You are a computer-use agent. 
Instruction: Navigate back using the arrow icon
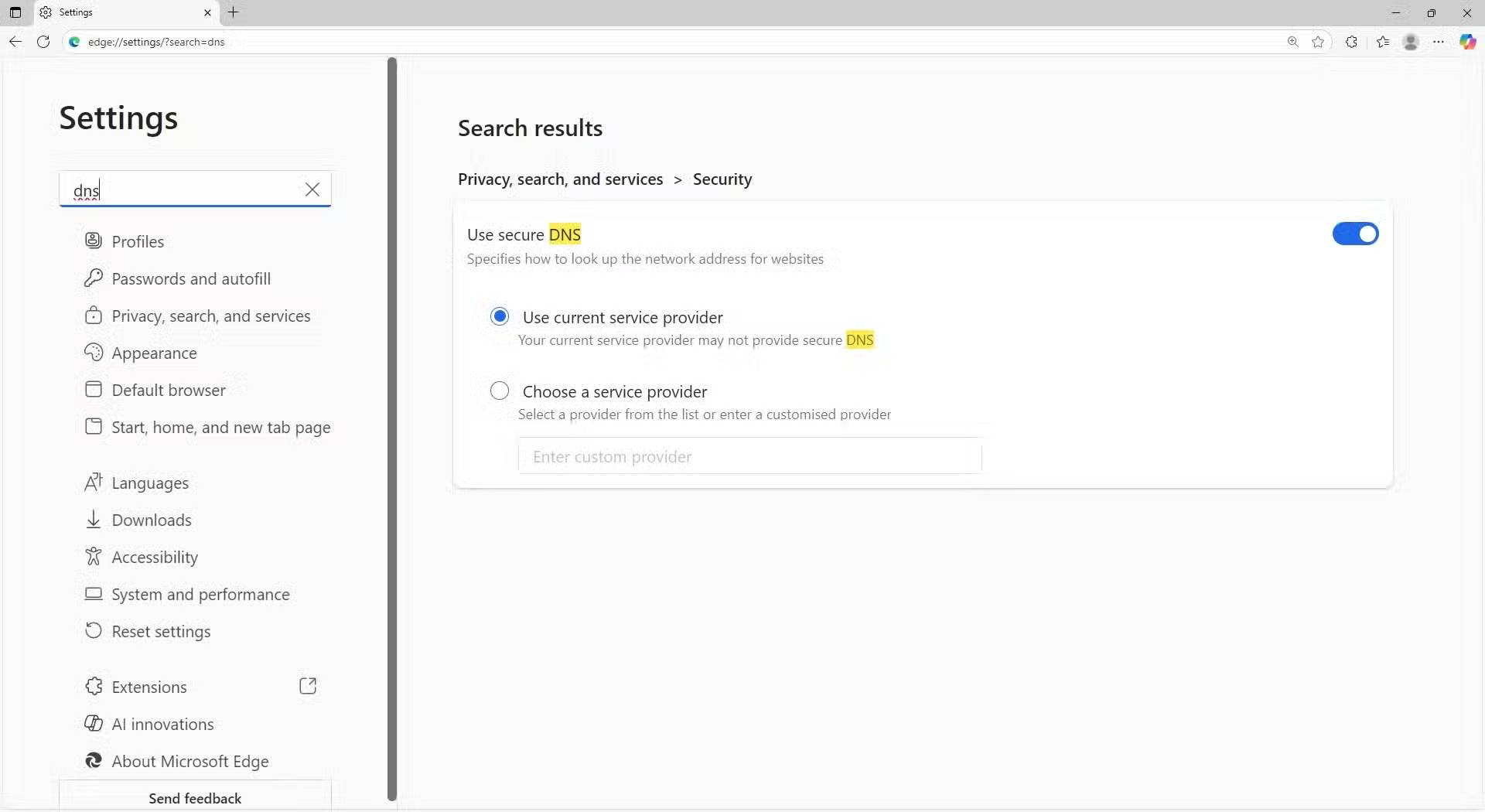click(x=15, y=42)
